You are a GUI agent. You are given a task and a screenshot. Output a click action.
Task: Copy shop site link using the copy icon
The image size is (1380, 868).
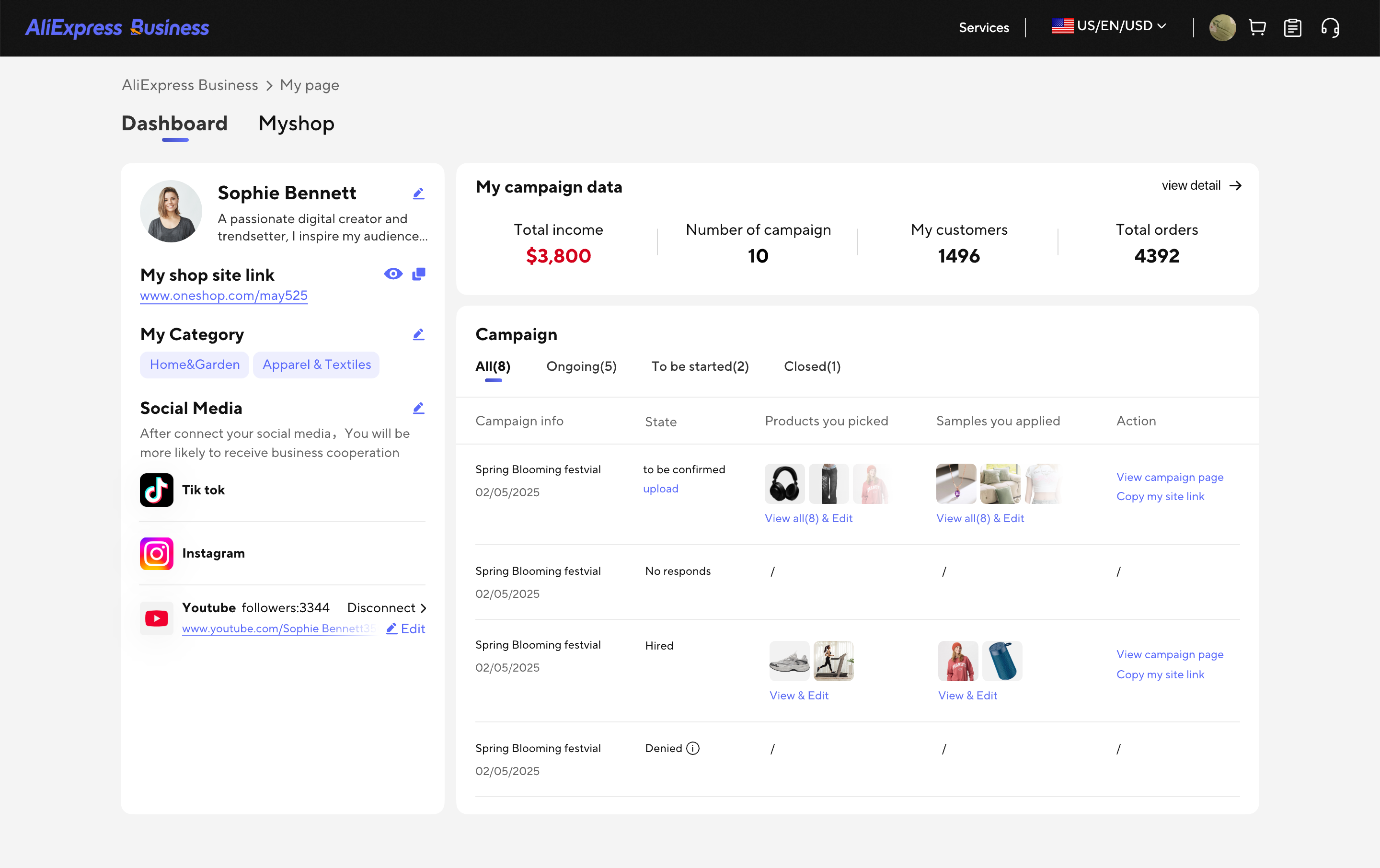click(x=418, y=274)
